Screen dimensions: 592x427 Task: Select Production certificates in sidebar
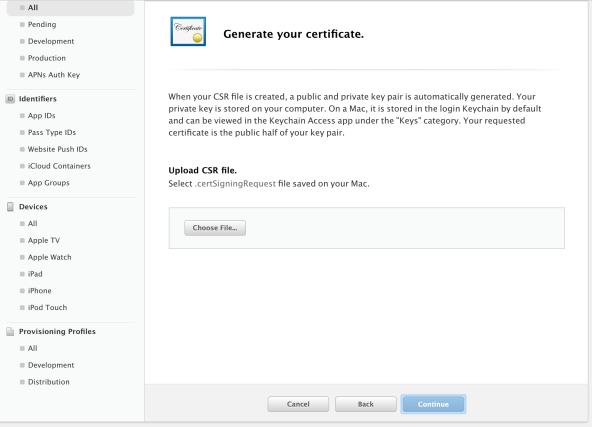pyautogui.click(x=47, y=58)
